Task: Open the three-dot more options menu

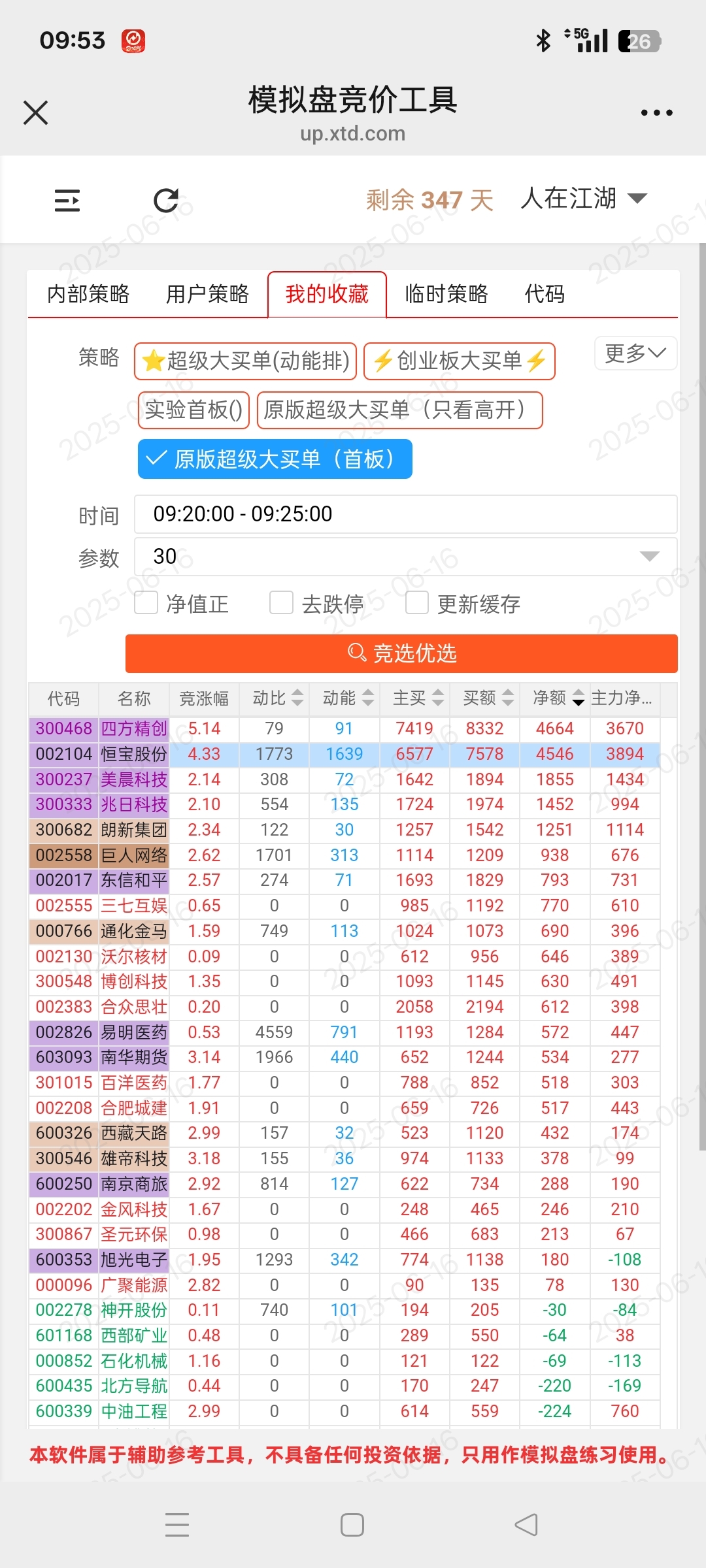Action: (x=656, y=112)
